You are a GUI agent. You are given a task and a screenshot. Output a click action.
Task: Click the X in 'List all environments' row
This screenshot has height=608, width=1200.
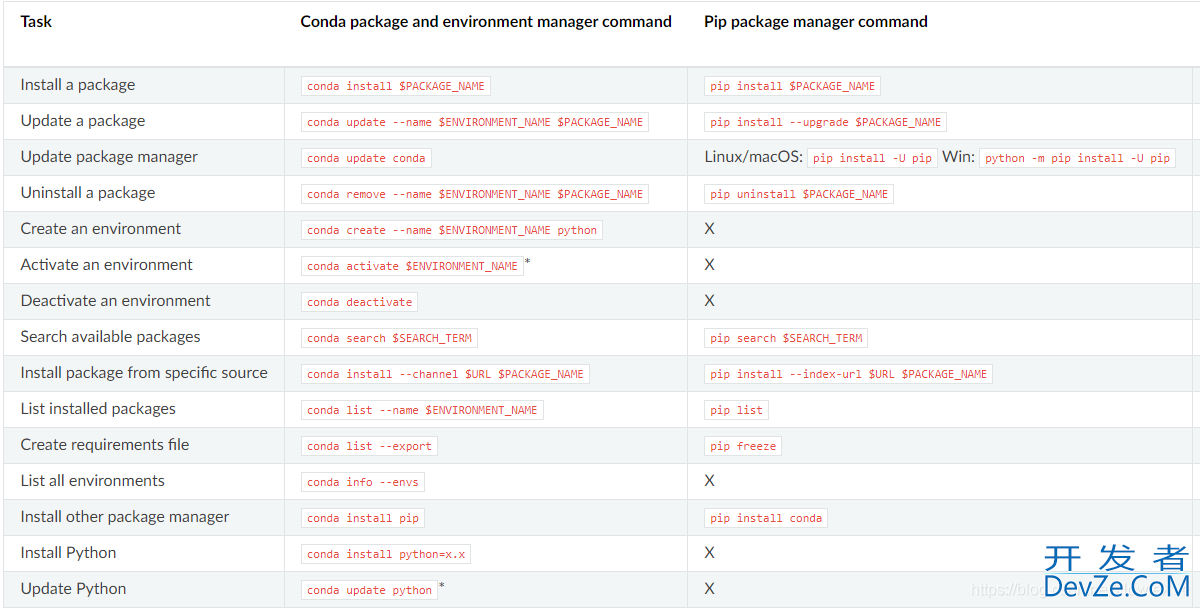click(x=709, y=481)
